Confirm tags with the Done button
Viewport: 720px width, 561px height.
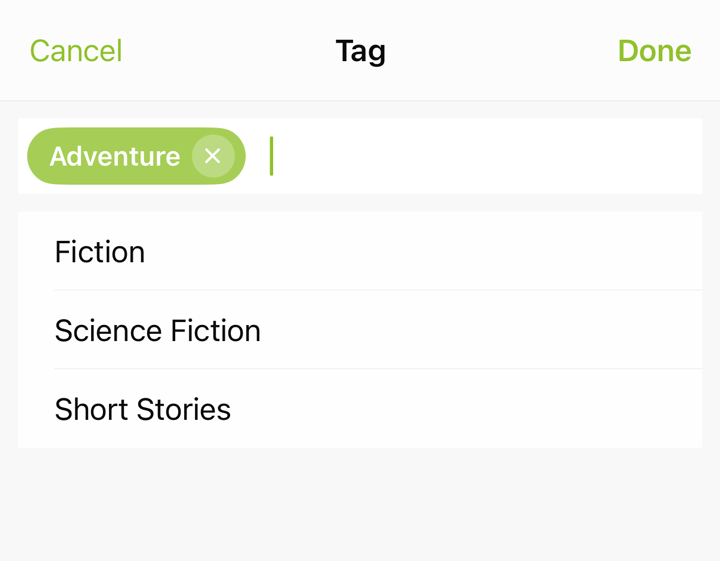click(654, 50)
